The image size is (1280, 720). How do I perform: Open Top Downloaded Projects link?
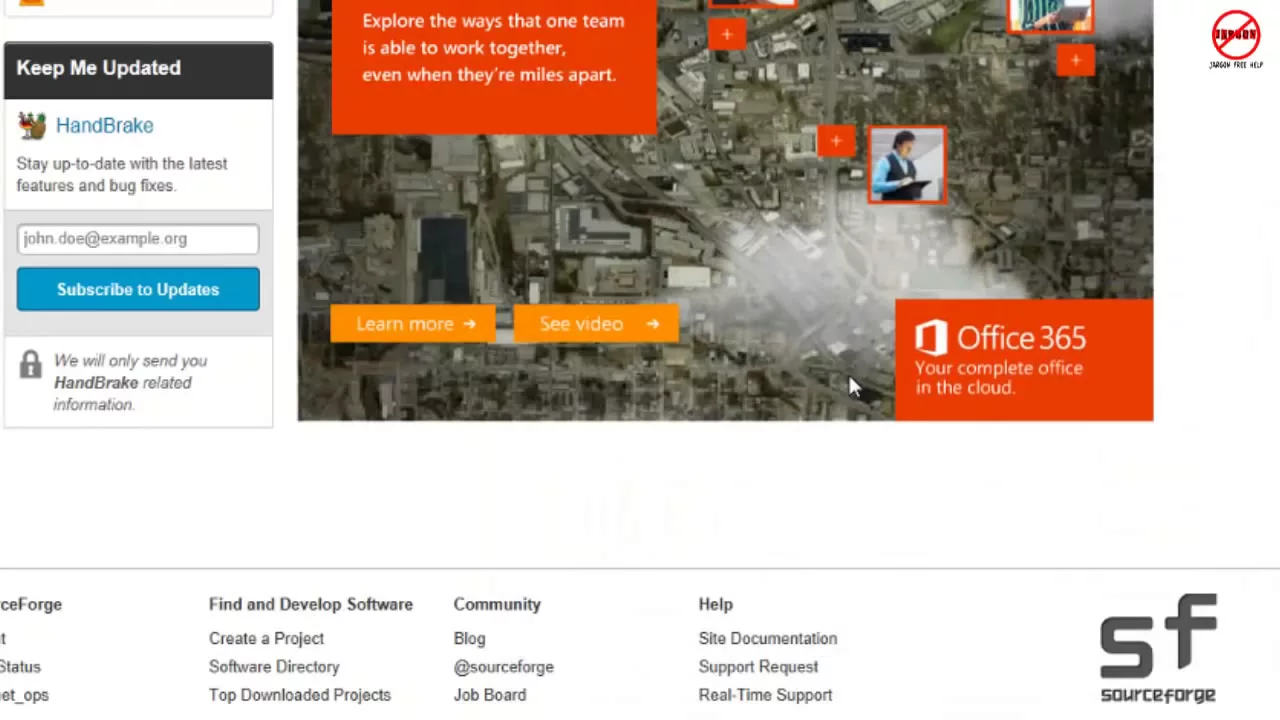tap(300, 694)
